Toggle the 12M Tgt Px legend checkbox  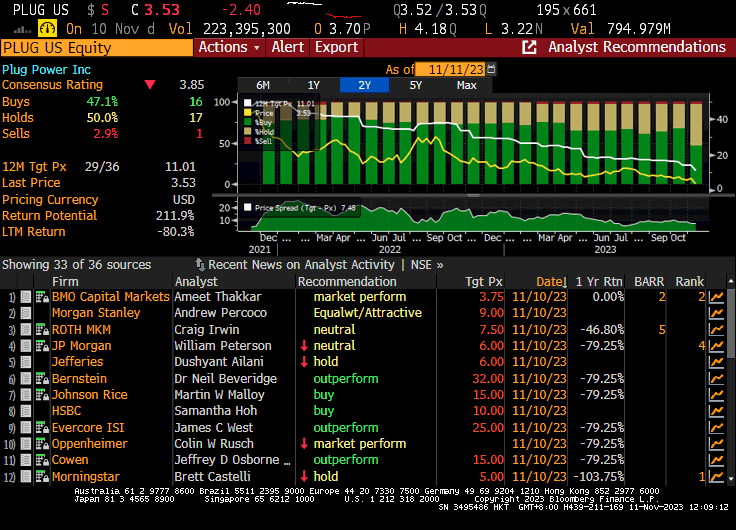pyautogui.click(x=248, y=102)
